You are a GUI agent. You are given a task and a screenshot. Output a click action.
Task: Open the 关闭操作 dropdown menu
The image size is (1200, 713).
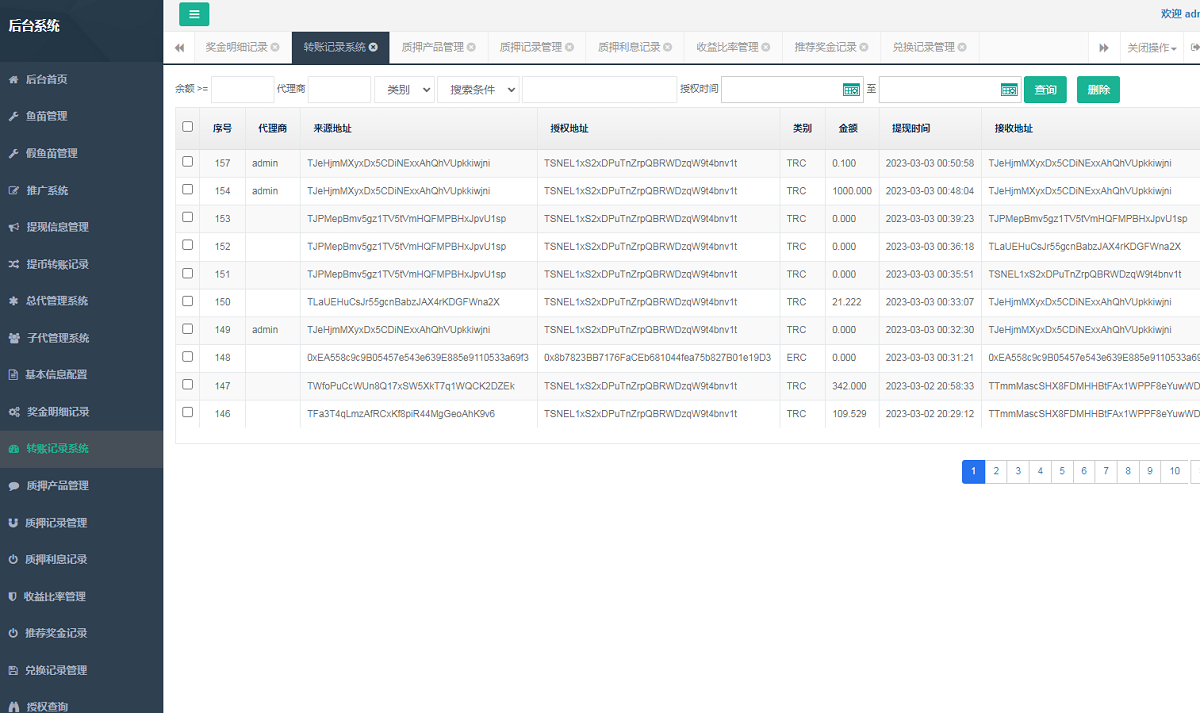pos(1151,47)
